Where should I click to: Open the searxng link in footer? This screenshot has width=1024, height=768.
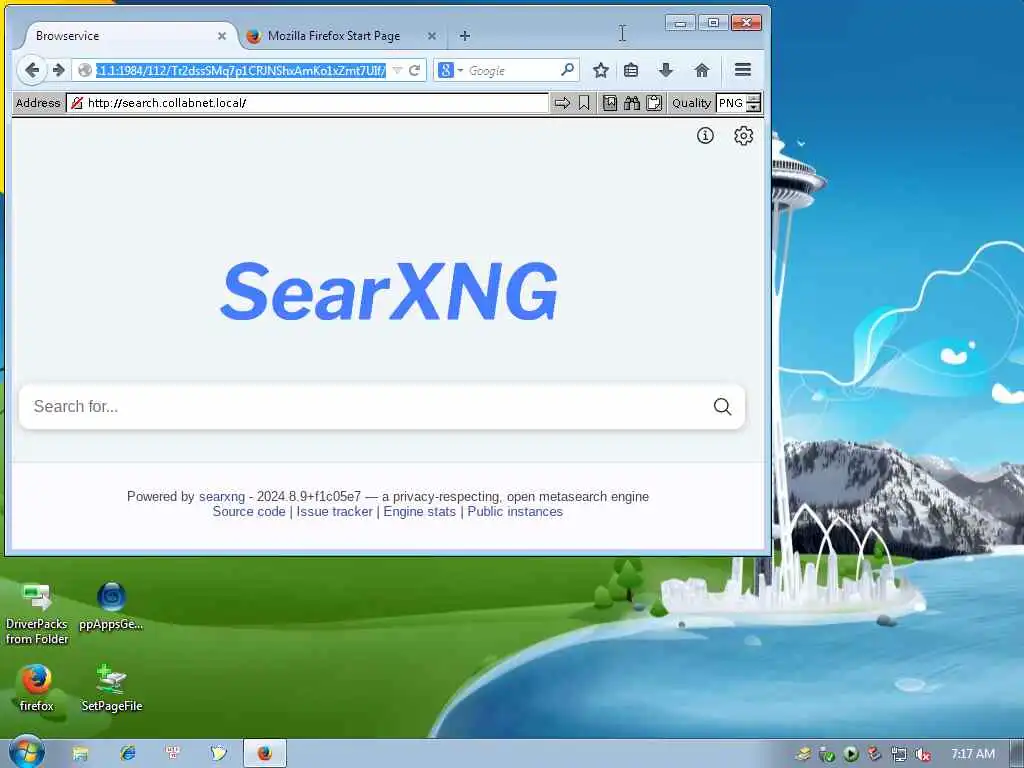point(222,496)
